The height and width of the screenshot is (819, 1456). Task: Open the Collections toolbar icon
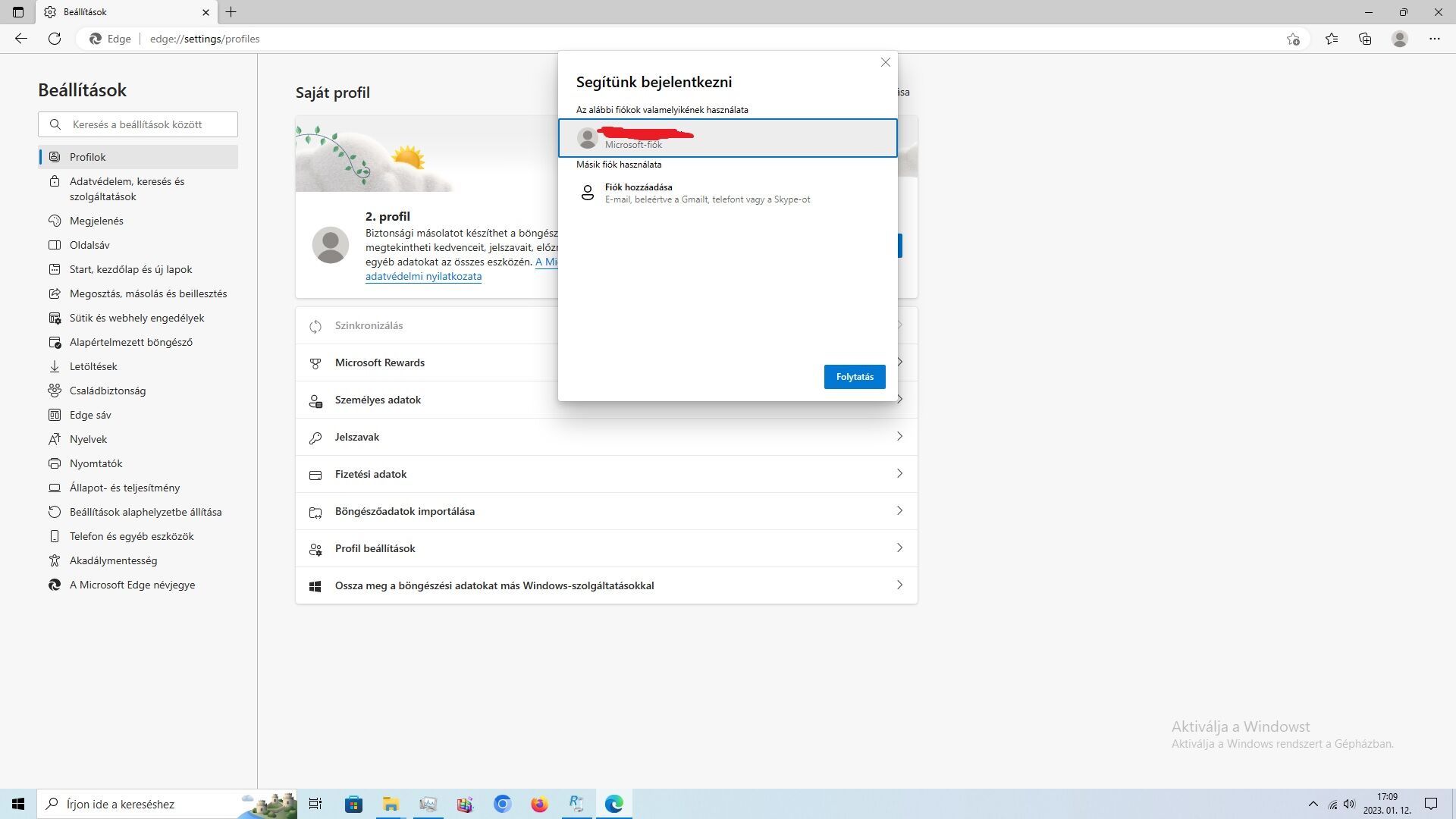point(1365,39)
